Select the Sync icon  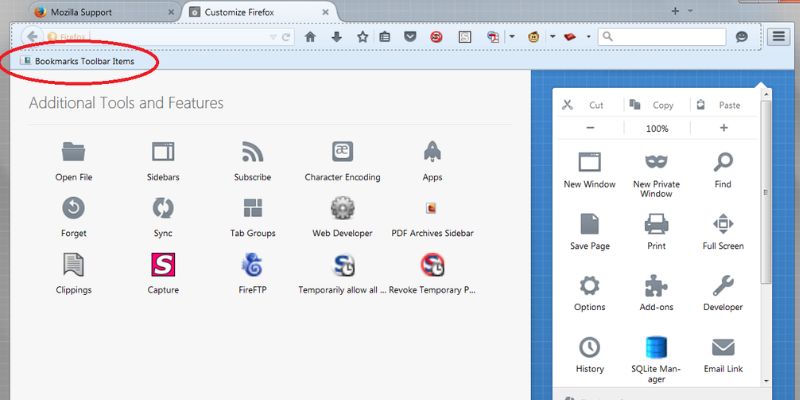pyautogui.click(x=163, y=208)
